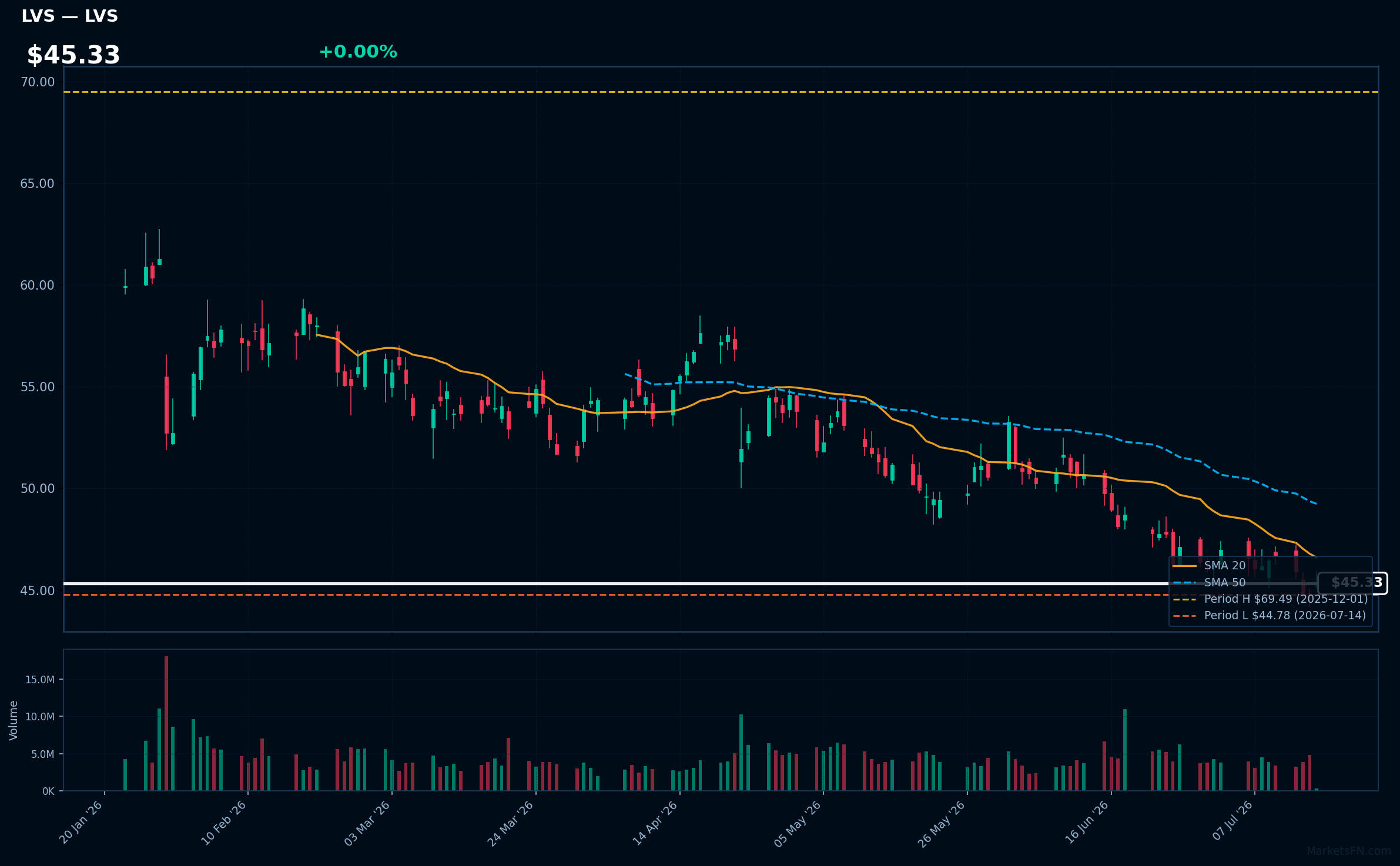Click the +0.00% change value
The height and width of the screenshot is (866, 1400).
pyautogui.click(x=358, y=52)
